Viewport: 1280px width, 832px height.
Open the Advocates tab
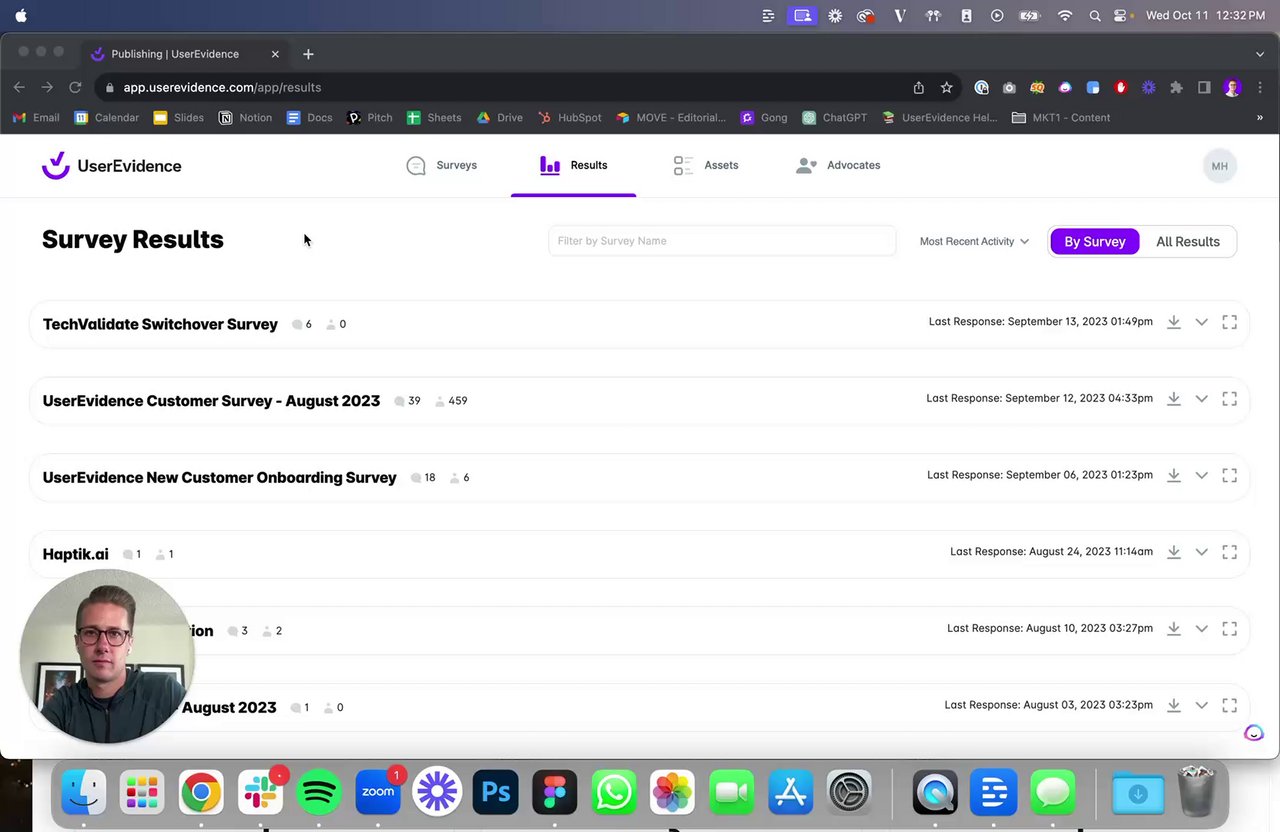click(x=838, y=165)
